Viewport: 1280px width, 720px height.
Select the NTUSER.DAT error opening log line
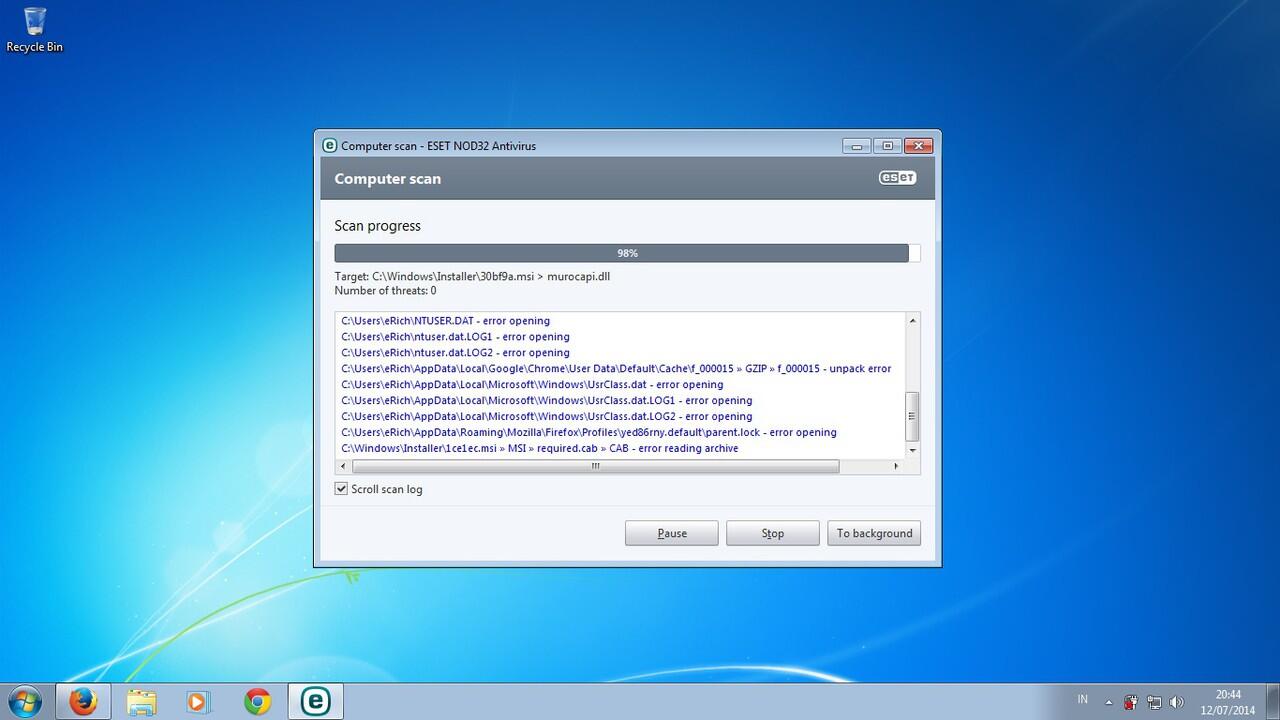[446, 321]
